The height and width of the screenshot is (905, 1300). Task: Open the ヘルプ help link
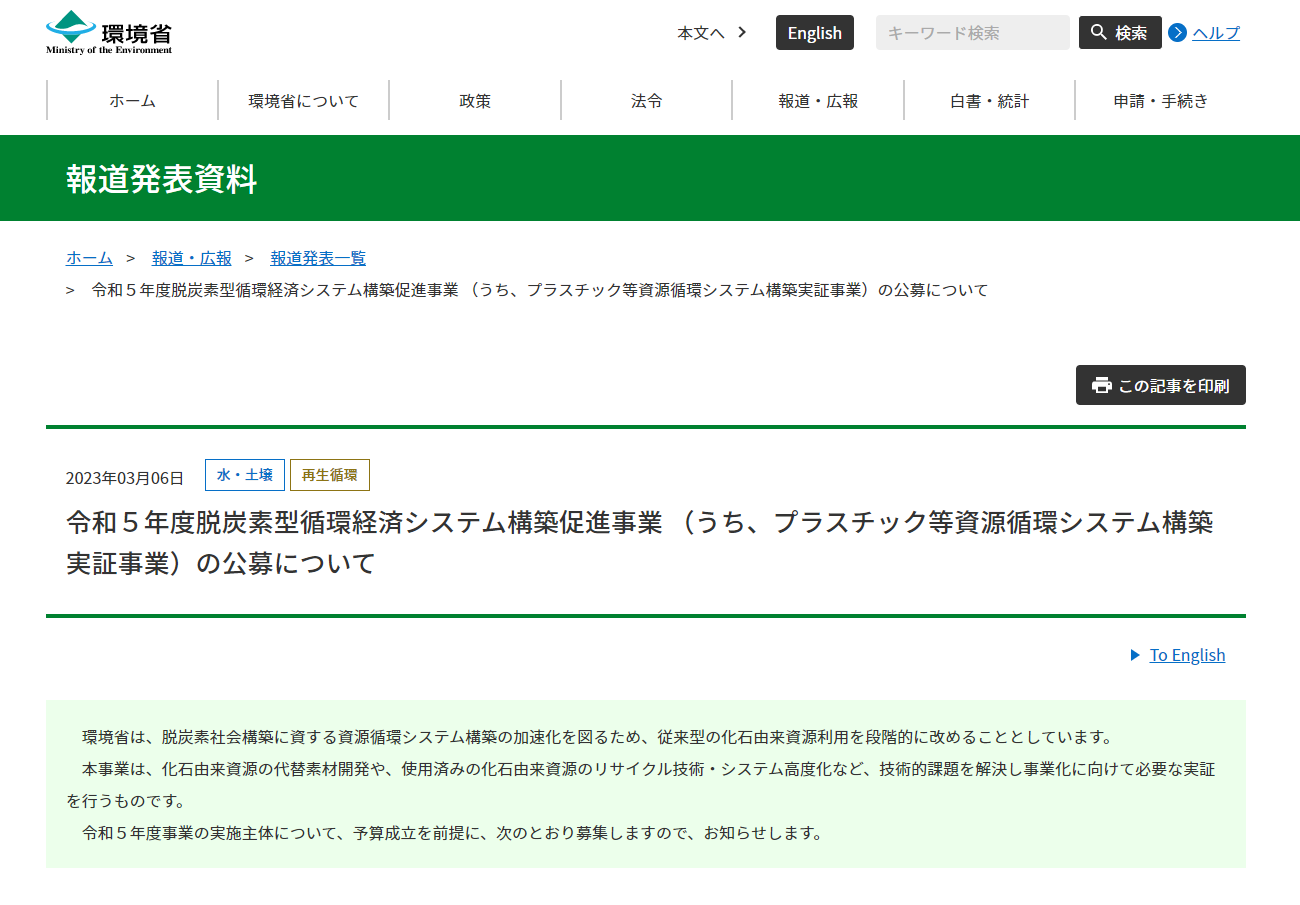[x=1215, y=33]
